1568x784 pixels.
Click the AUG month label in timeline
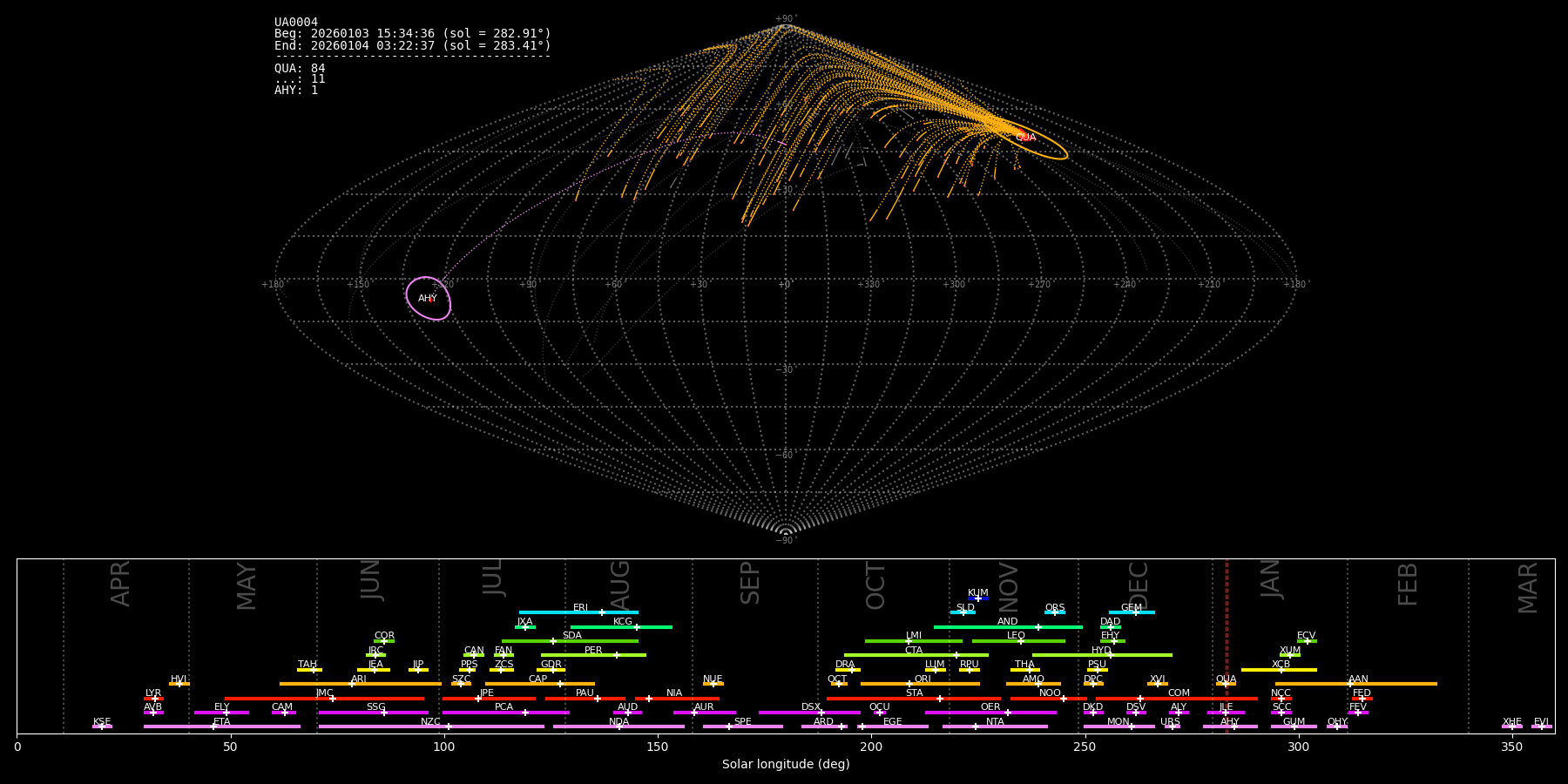coord(620,584)
